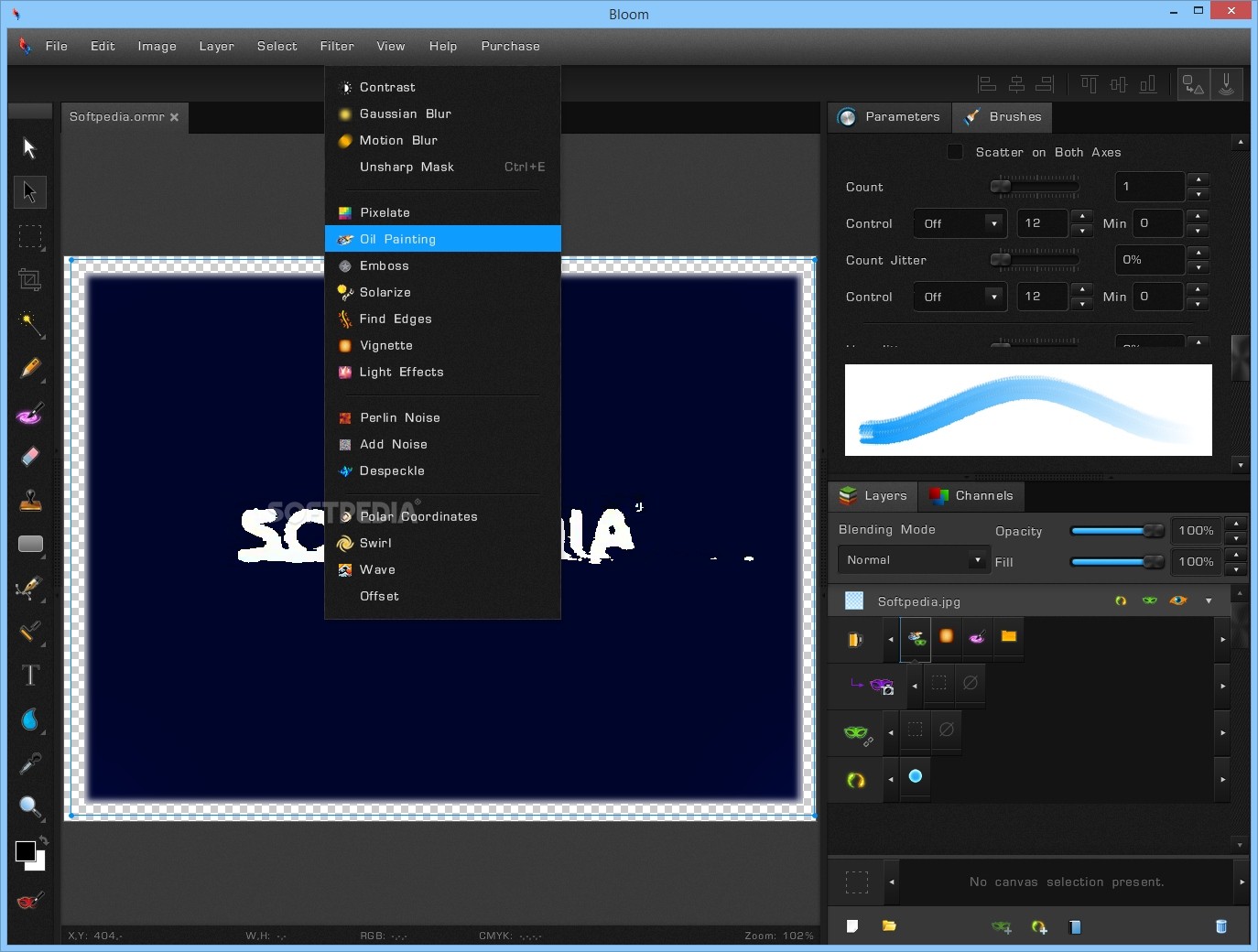Screen dimensions: 1258x952
Task: Click the Count Jitter percentage field
Action: (x=1150, y=260)
